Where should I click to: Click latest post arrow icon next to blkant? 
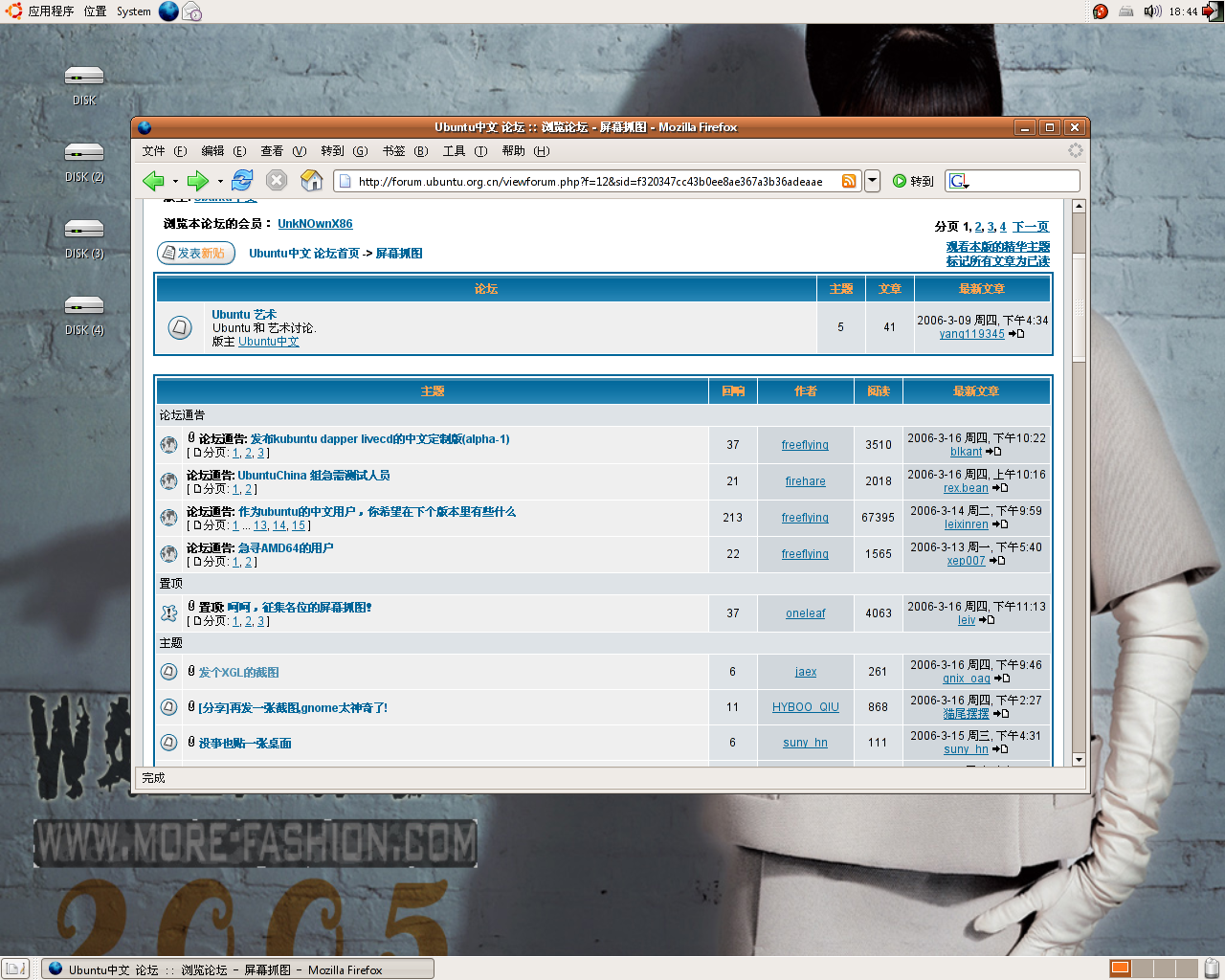993,452
